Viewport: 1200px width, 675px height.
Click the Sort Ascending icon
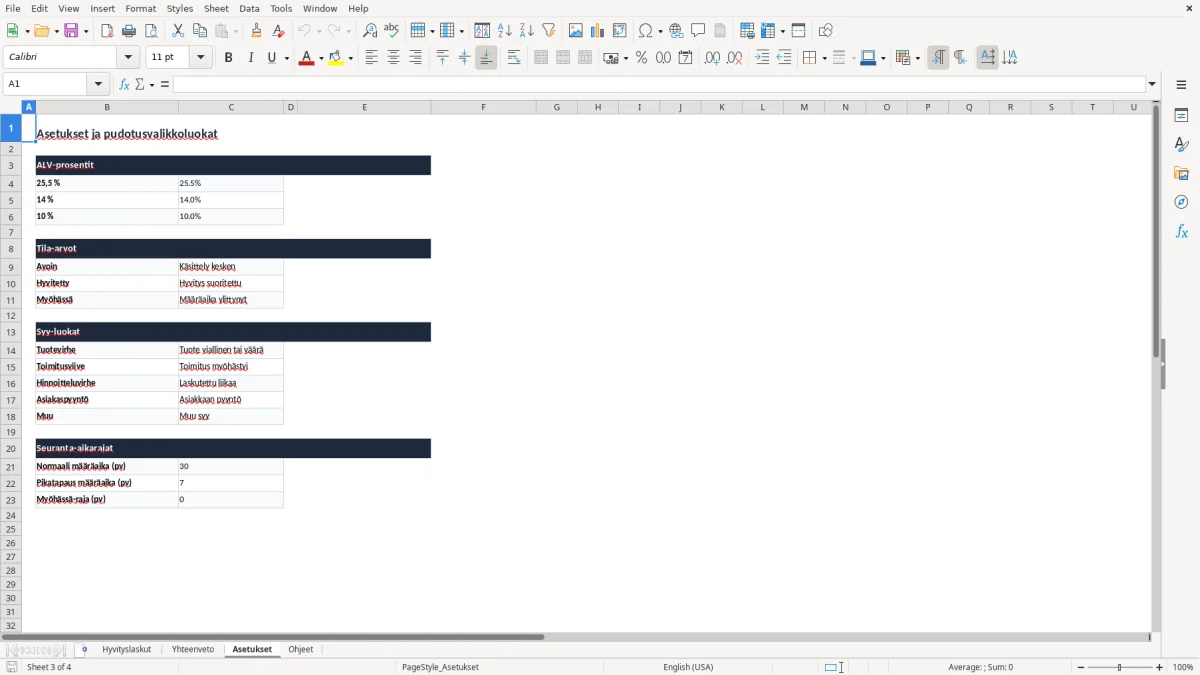tap(505, 31)
